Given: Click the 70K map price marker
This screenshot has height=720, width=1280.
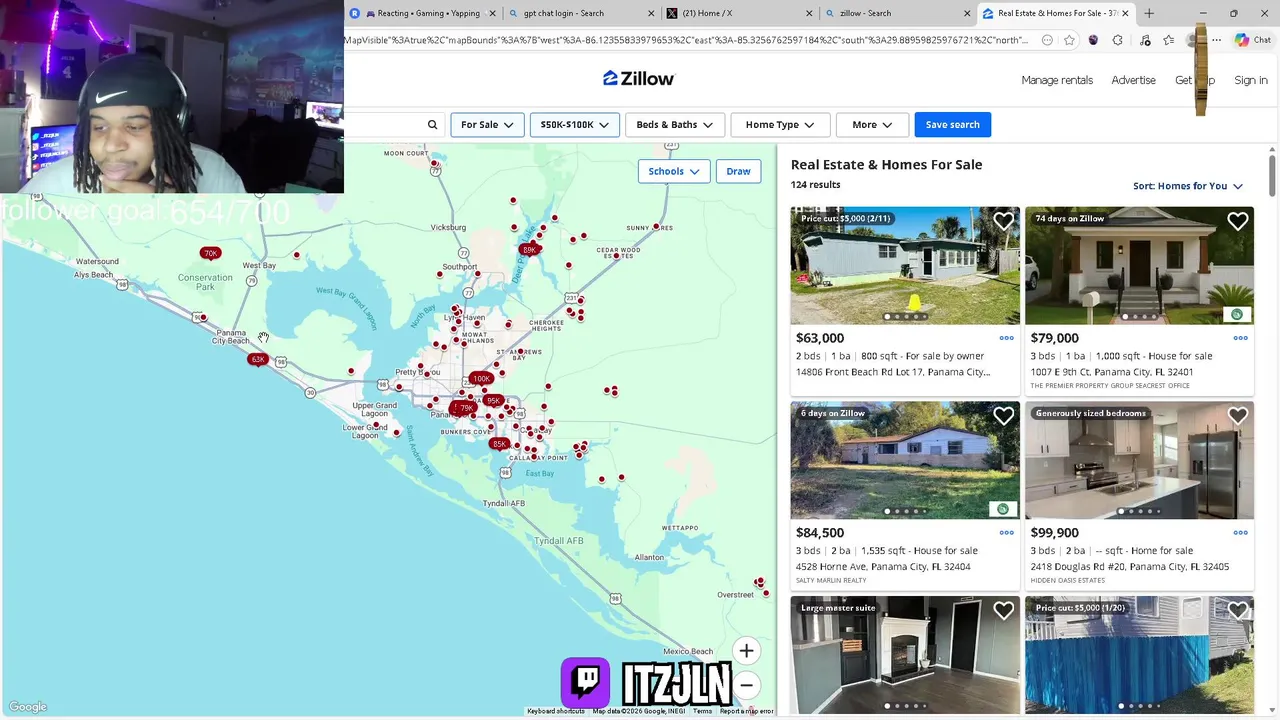Looking at the screenshot, I should coord(210,254).
